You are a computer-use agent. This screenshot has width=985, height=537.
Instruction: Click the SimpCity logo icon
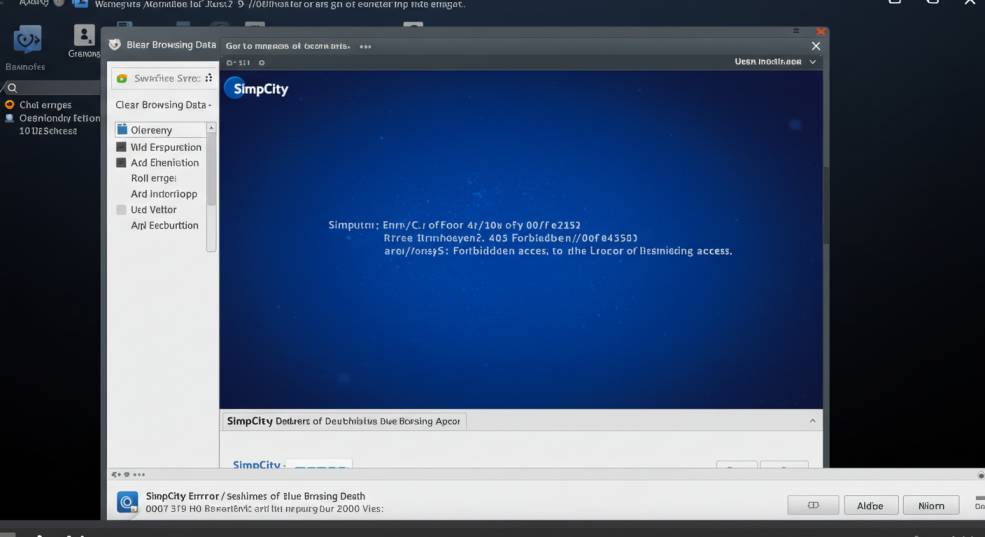pos(234,88)
